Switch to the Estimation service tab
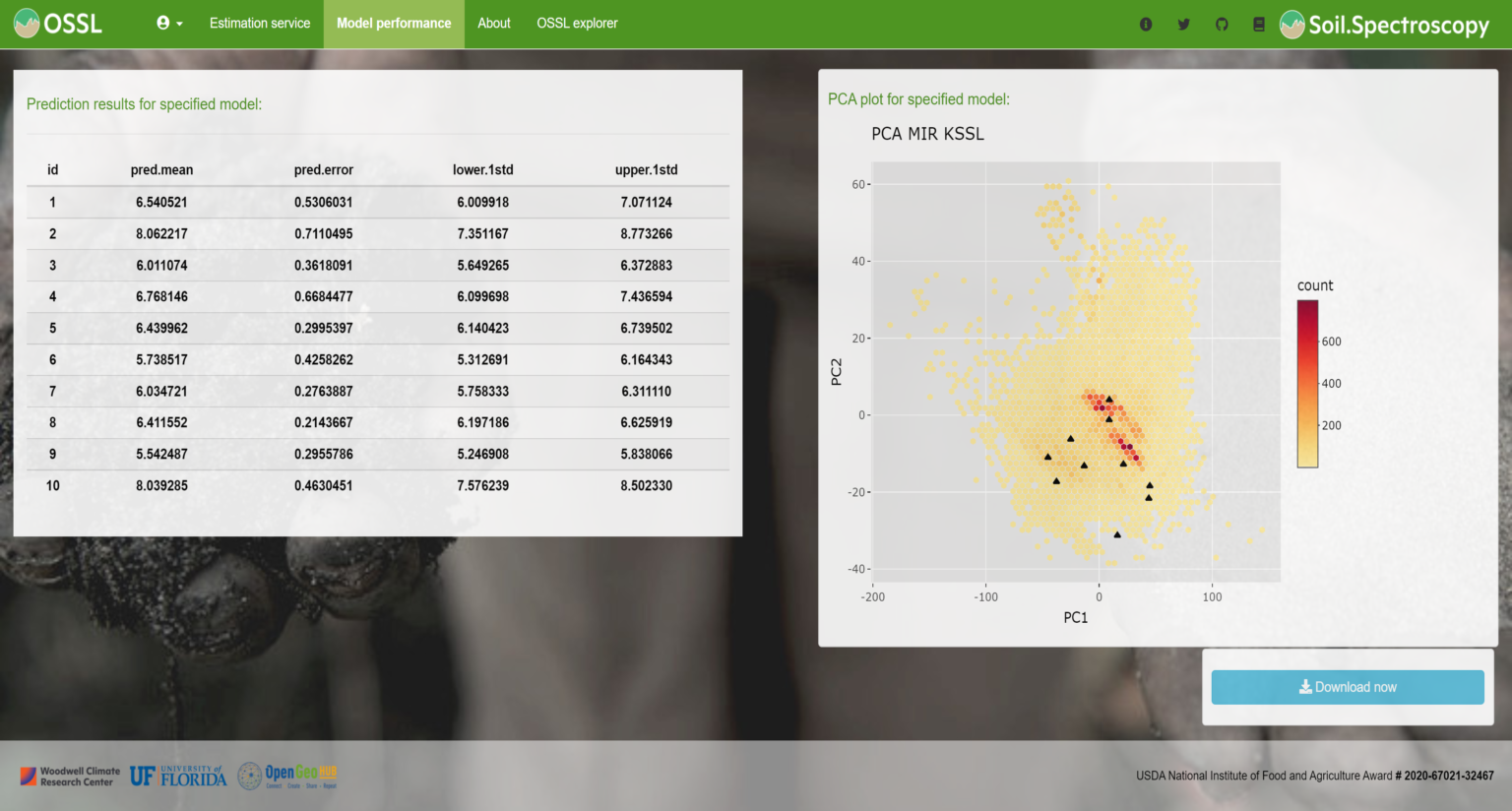Viewport: 1512px width, 811px height. click(259, 23)
